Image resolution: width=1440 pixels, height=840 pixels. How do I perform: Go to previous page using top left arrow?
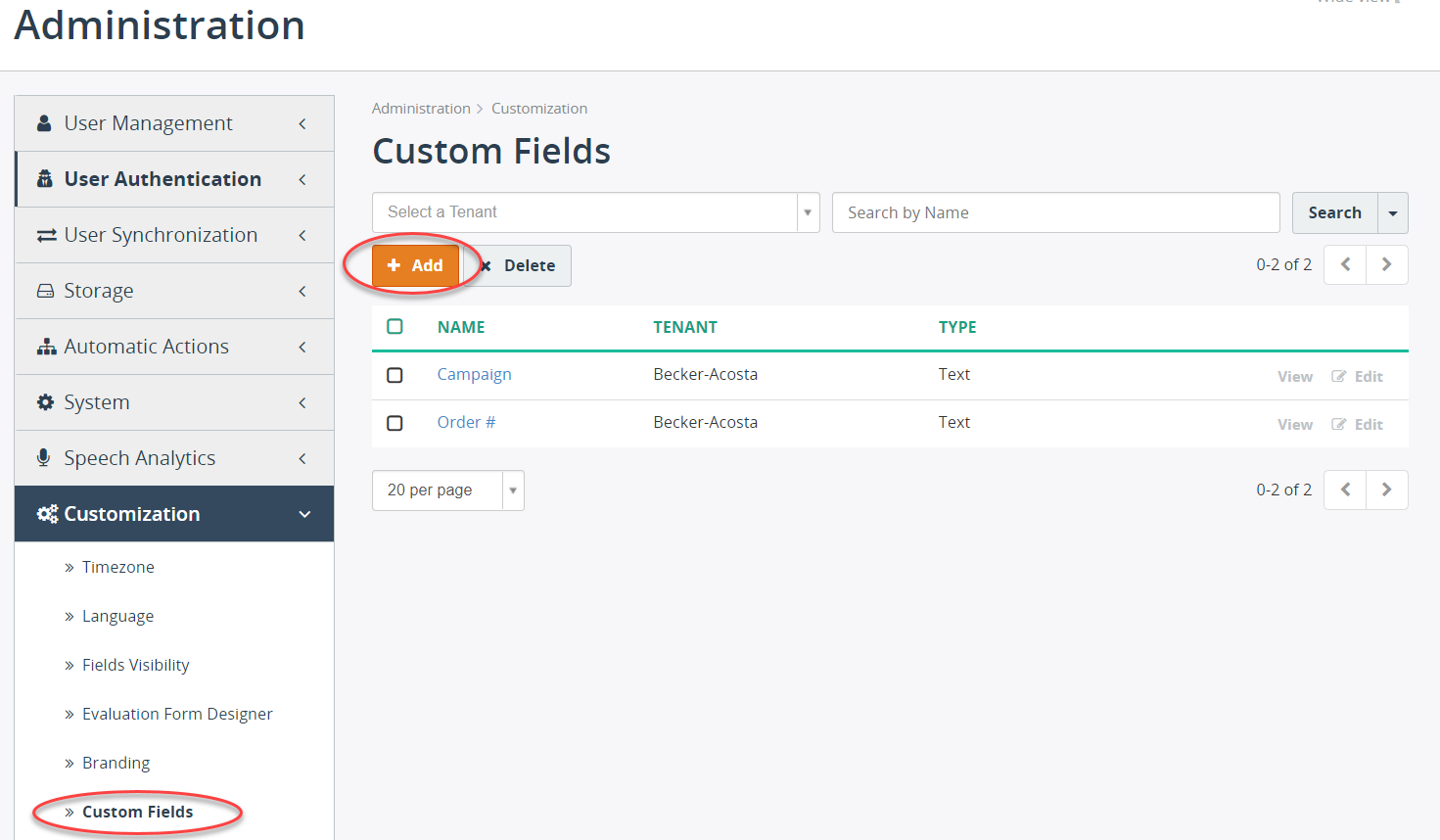coord(1345,264)
